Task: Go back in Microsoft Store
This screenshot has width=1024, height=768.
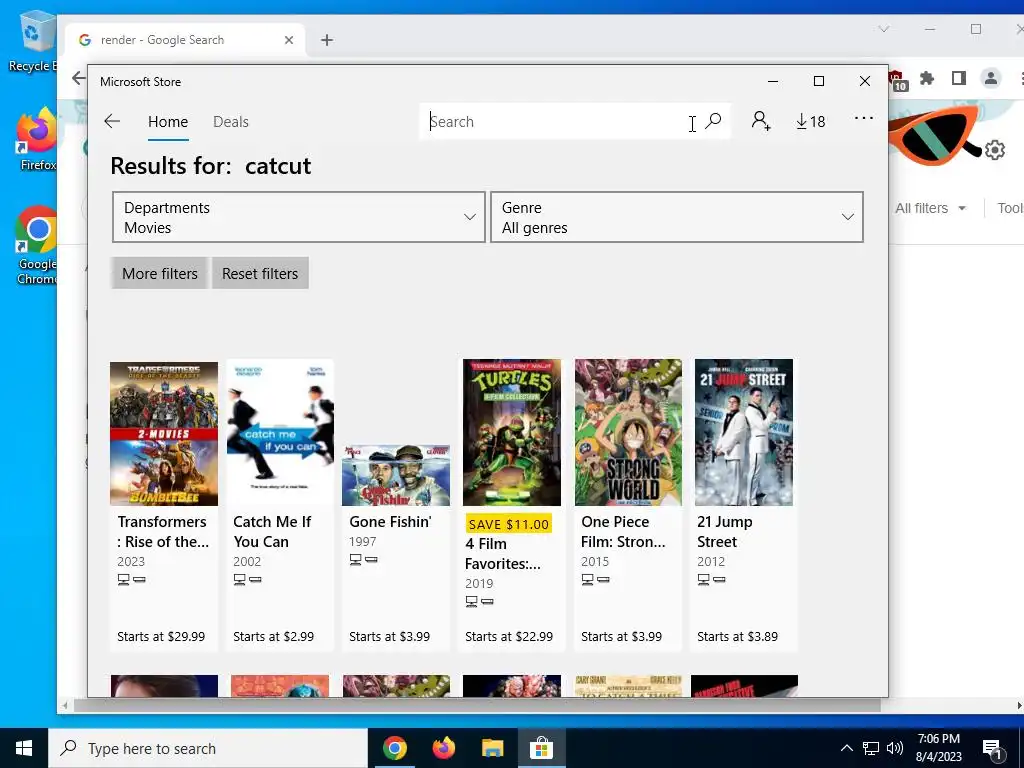Action: coord(112,121)
